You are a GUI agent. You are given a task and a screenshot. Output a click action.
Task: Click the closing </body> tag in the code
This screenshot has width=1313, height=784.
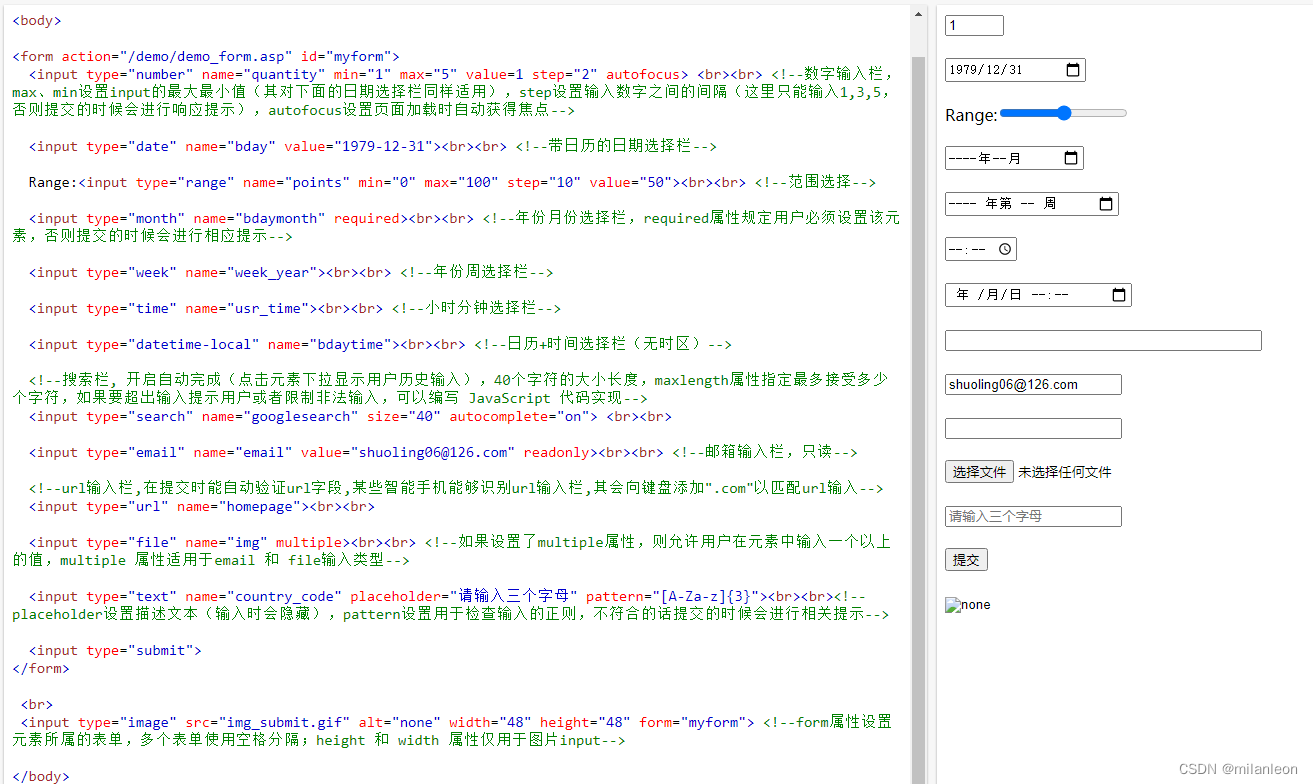[x=41, y=776]
